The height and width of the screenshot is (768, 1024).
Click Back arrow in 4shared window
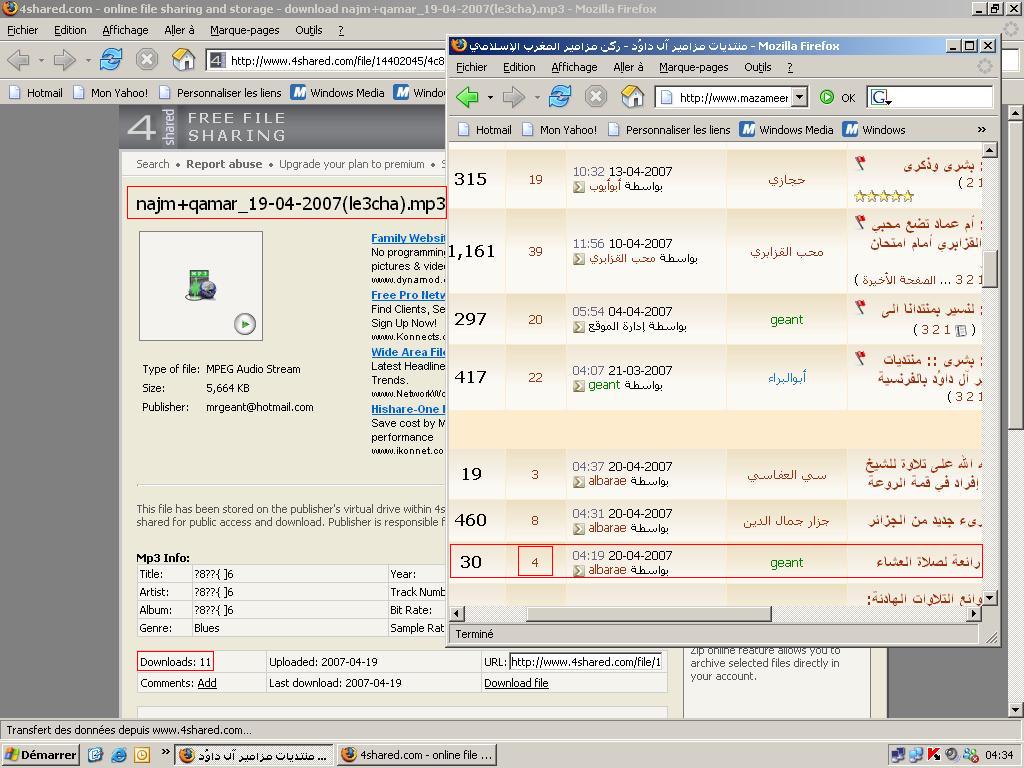pyautogui.click(x=19, y=60)
